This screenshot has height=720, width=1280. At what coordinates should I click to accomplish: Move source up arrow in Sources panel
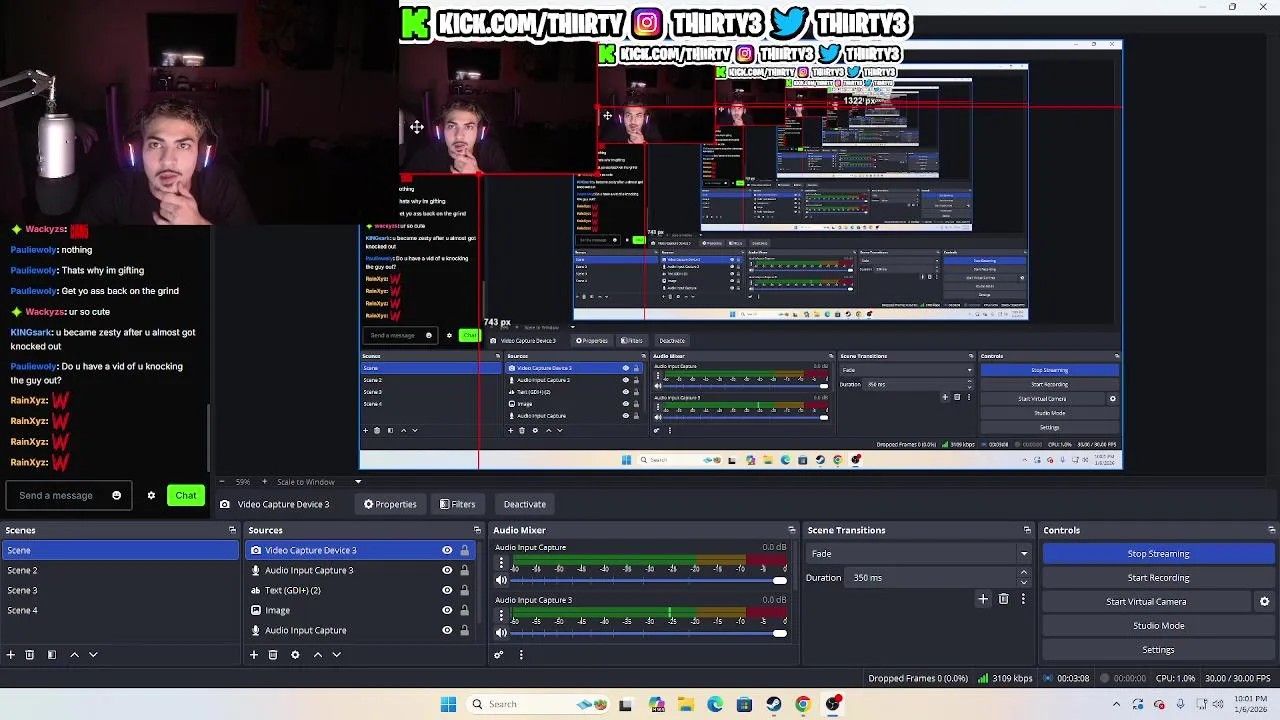tap(318, 654)
